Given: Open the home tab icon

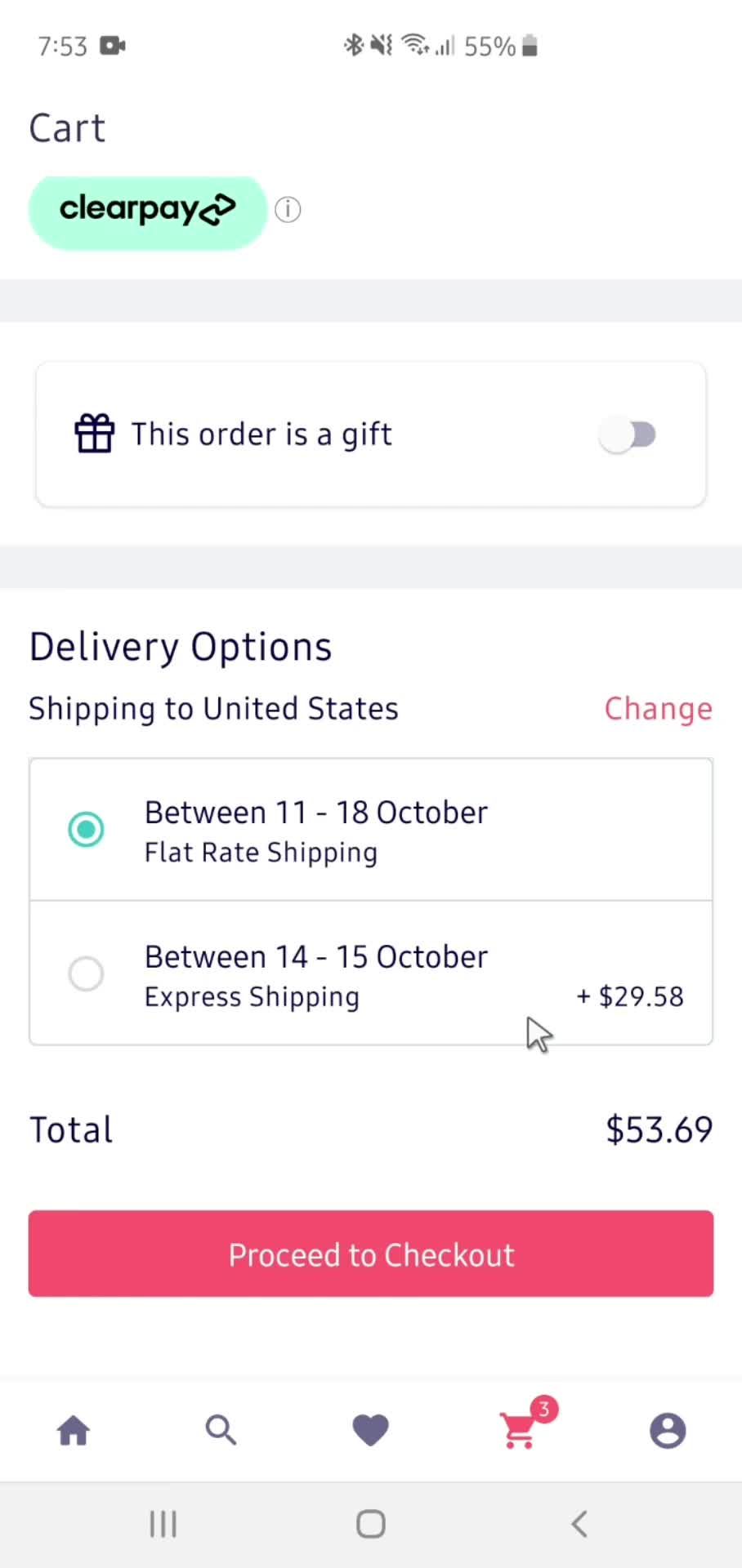Looking at the screenshot, I should coord(74,1431).
